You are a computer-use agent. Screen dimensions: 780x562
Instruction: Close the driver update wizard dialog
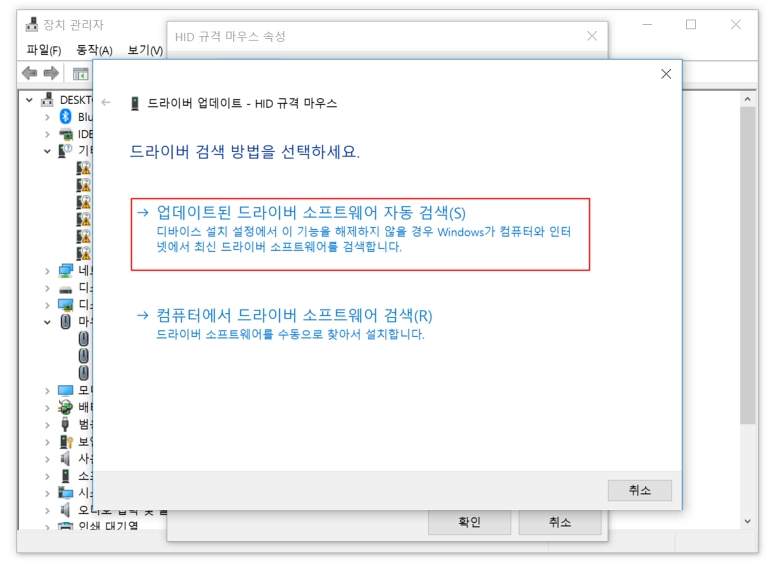coord(666,74)
